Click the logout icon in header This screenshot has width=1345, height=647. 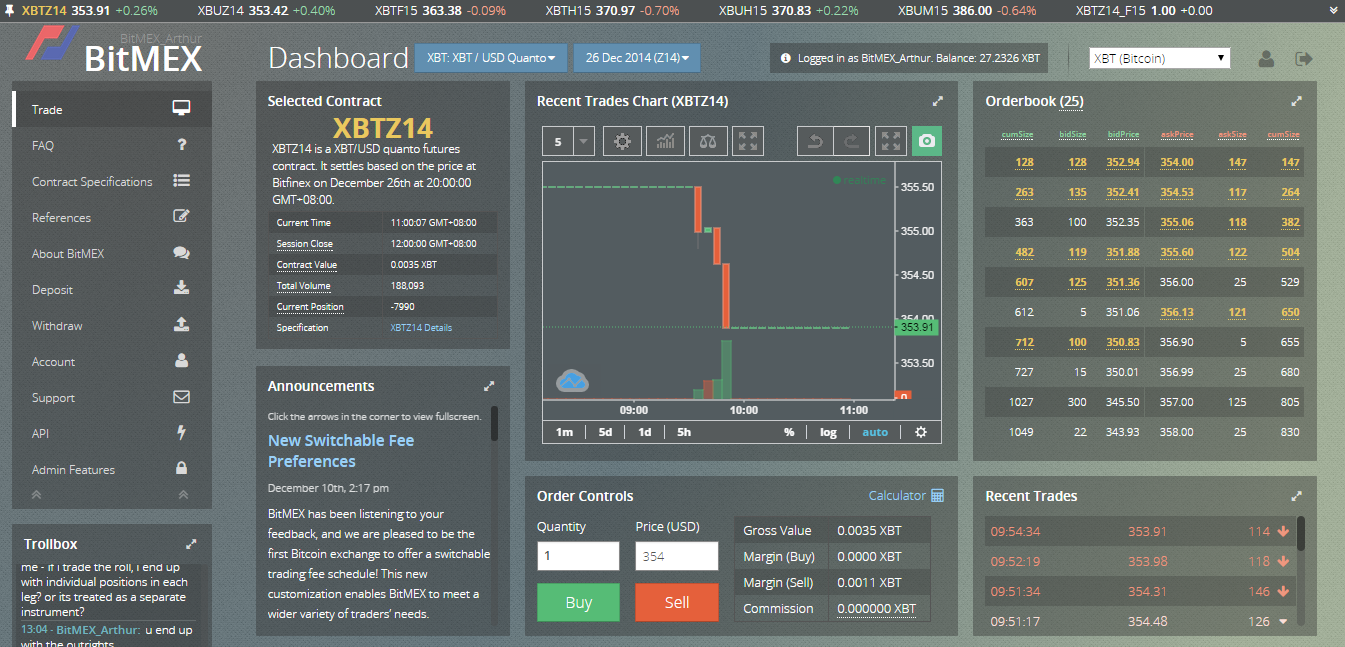click(x=1303, y=58)
